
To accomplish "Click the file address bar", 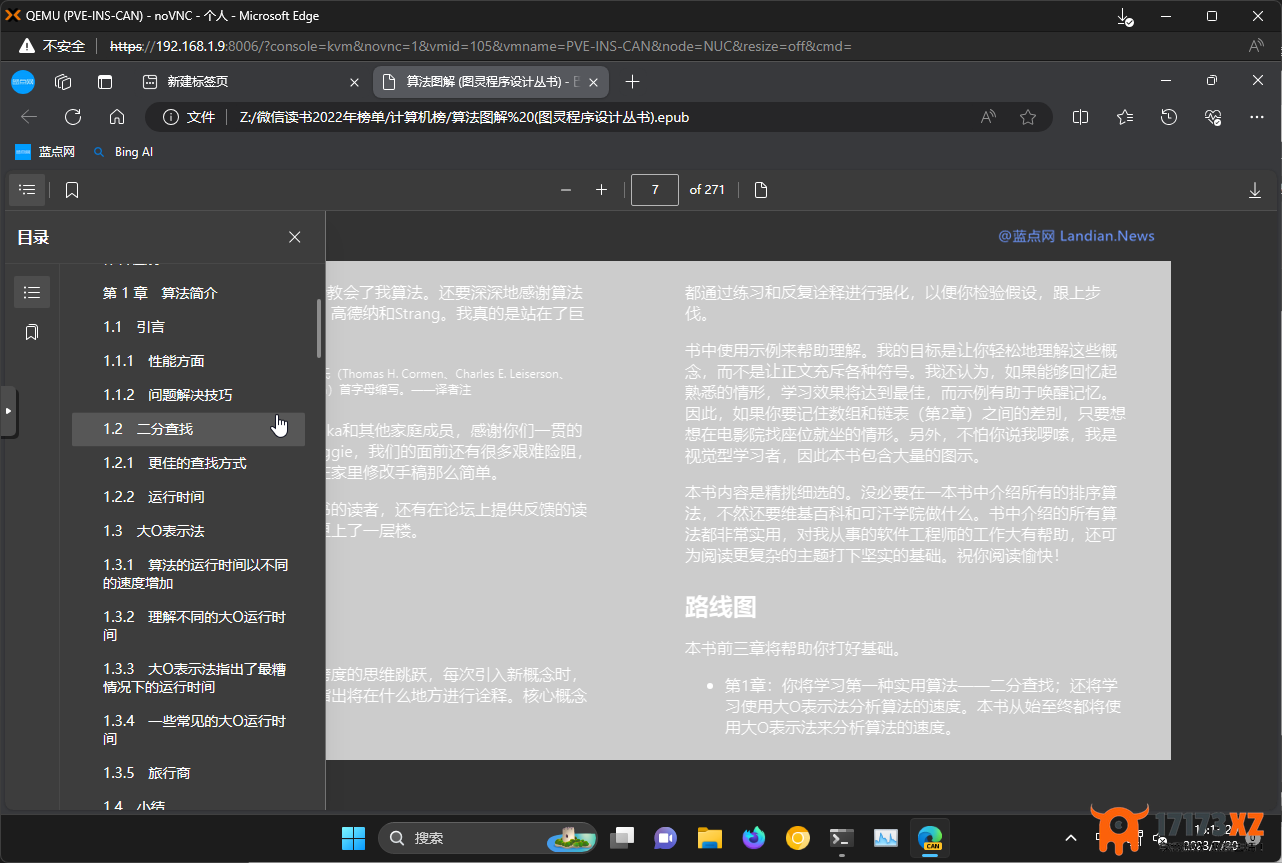I will 597,117.
